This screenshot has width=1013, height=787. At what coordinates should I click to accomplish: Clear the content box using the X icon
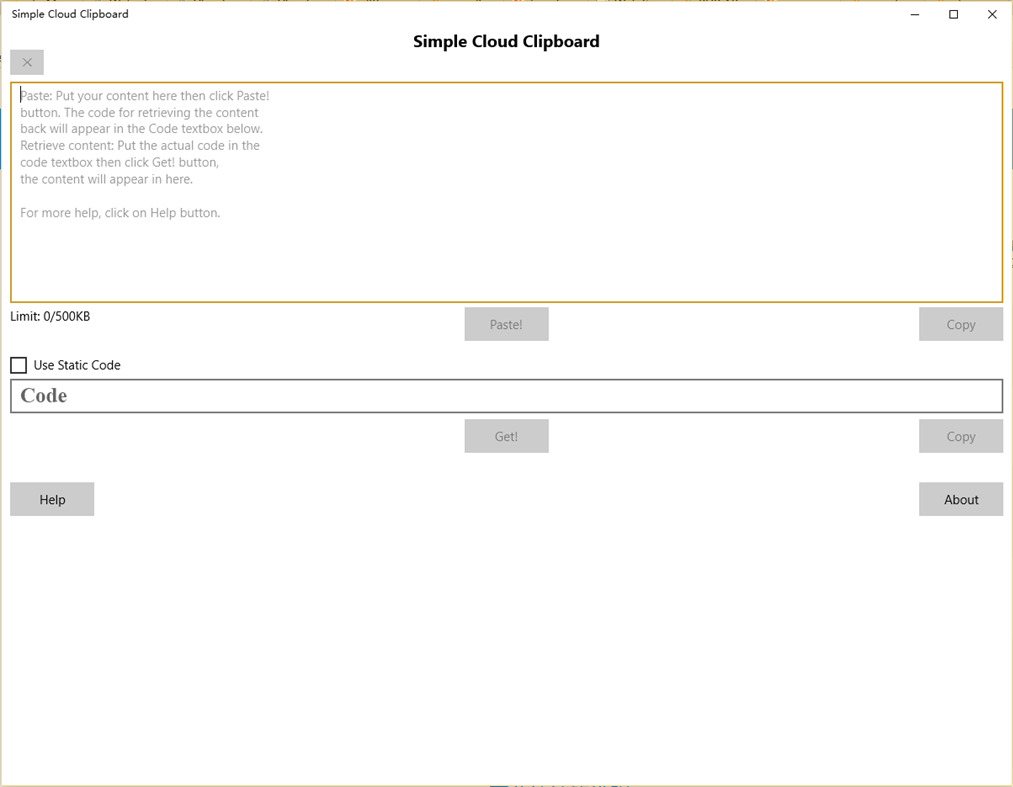[26, 62]
